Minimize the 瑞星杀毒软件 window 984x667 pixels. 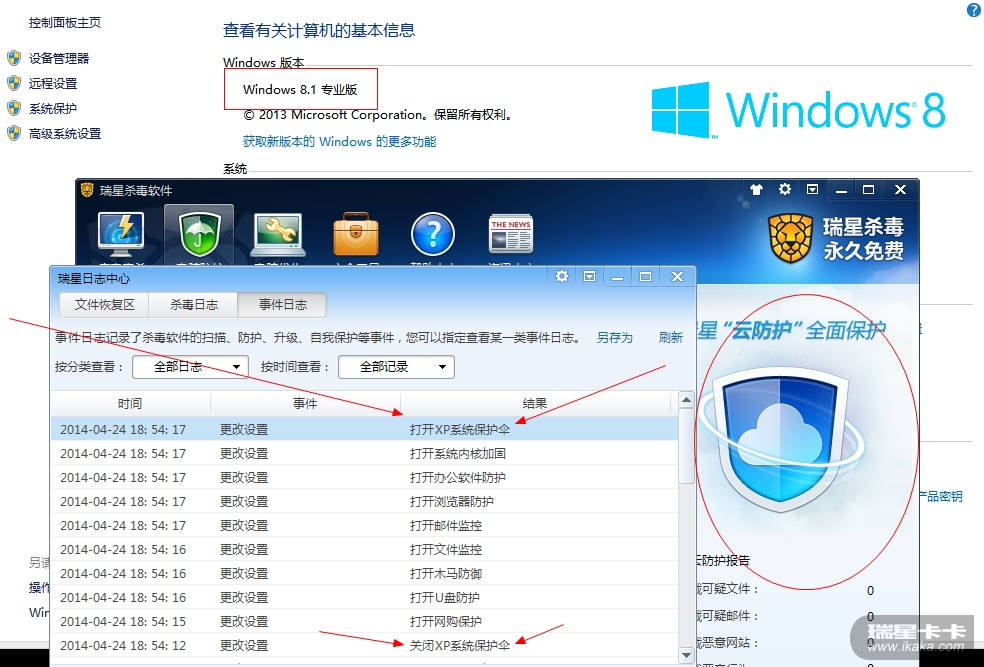coord(842,189)
